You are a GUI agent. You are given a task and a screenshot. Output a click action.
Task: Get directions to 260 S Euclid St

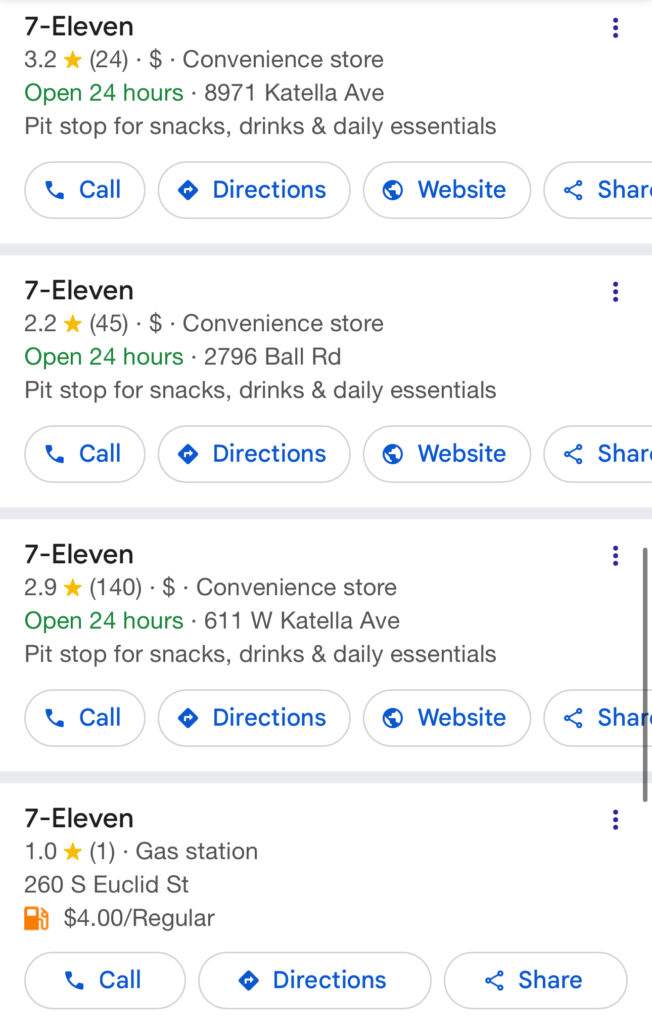coord(314,980)
